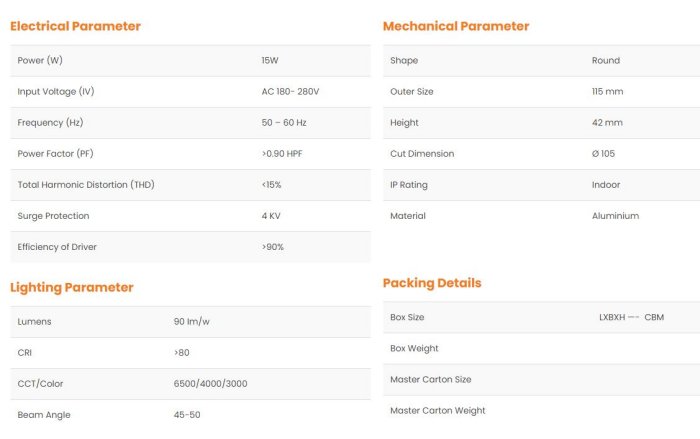Viewport: 700px width, 439px height.
Task: Click the Master Carton Size label
Action: coord(430,380)
